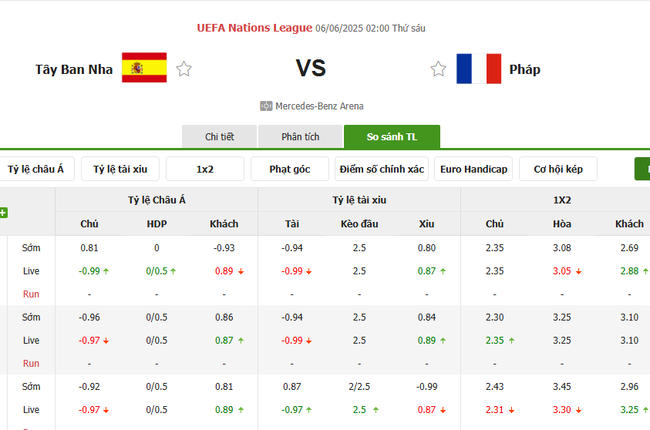Favorite Tây Ban Nha with the star
Viewport: 650px width, 430px height.
tap(184, 69)
